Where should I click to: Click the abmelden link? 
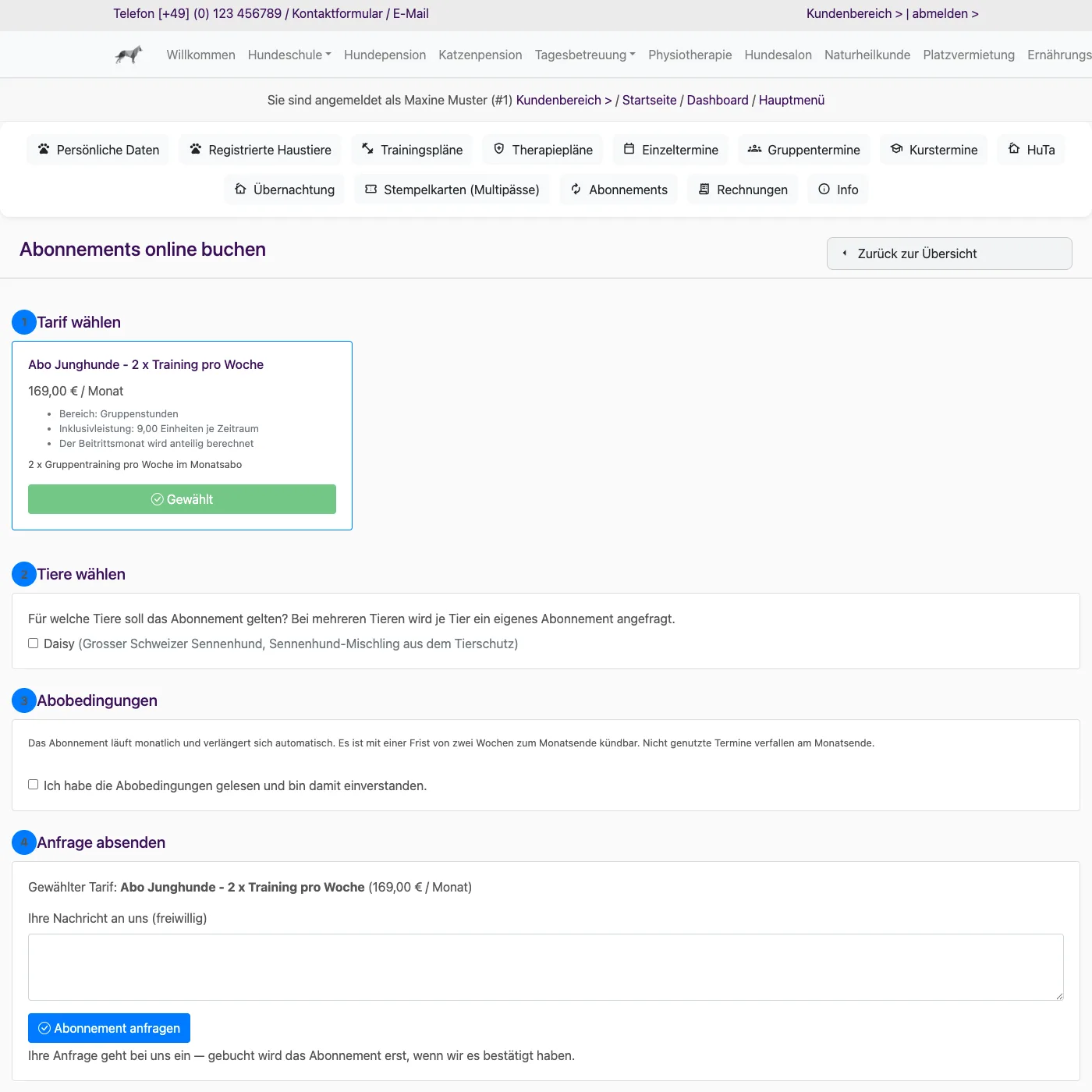[x=945, y=13]
